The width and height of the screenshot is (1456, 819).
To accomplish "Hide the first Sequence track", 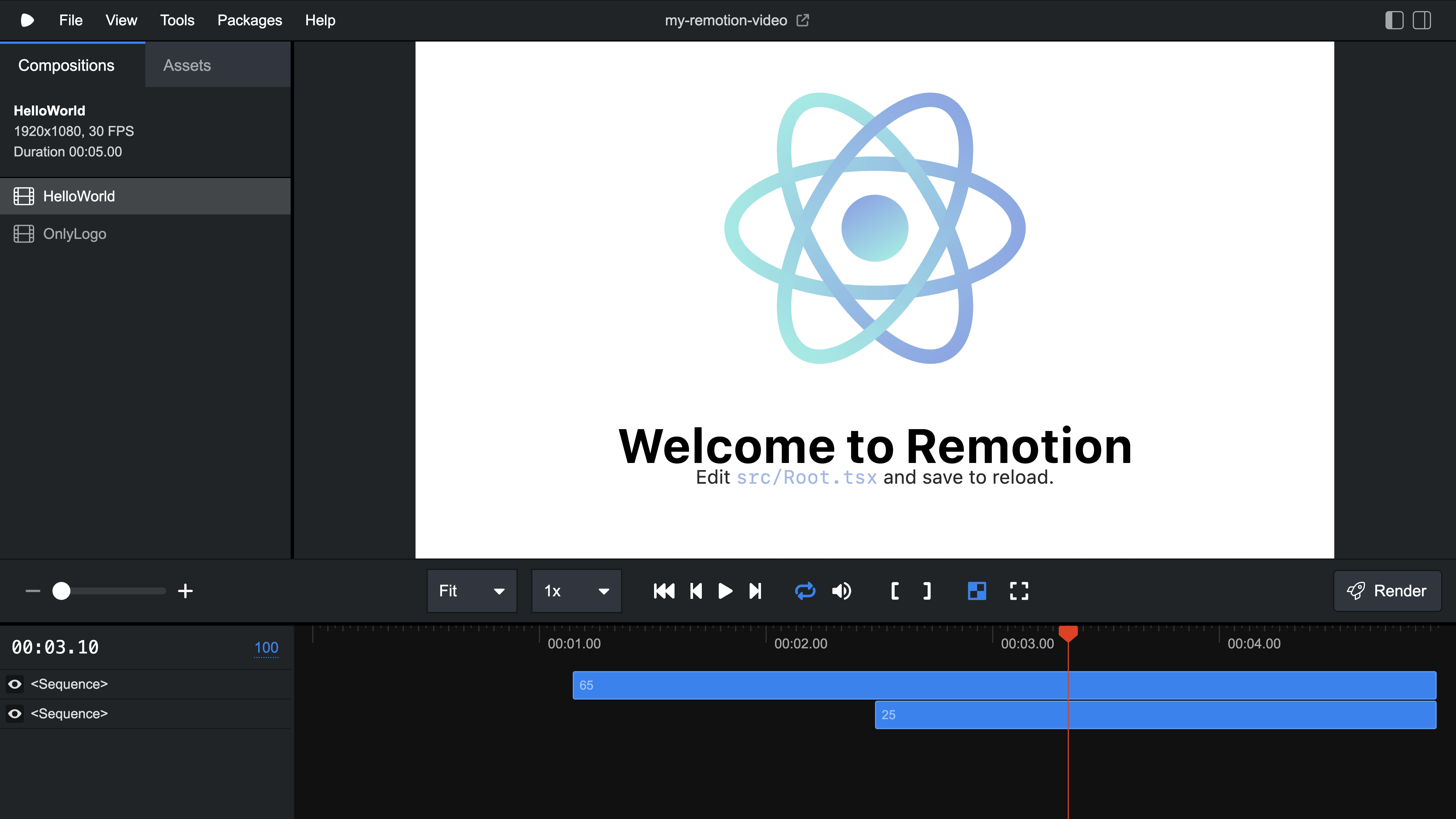I will [15, 684].
